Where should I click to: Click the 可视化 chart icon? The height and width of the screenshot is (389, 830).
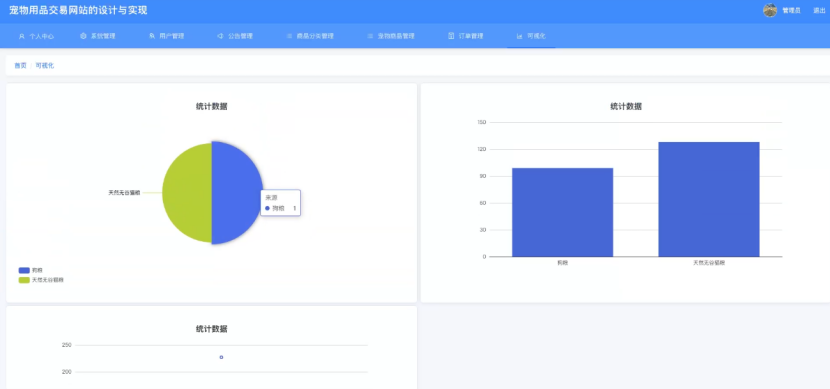point(519,36)
